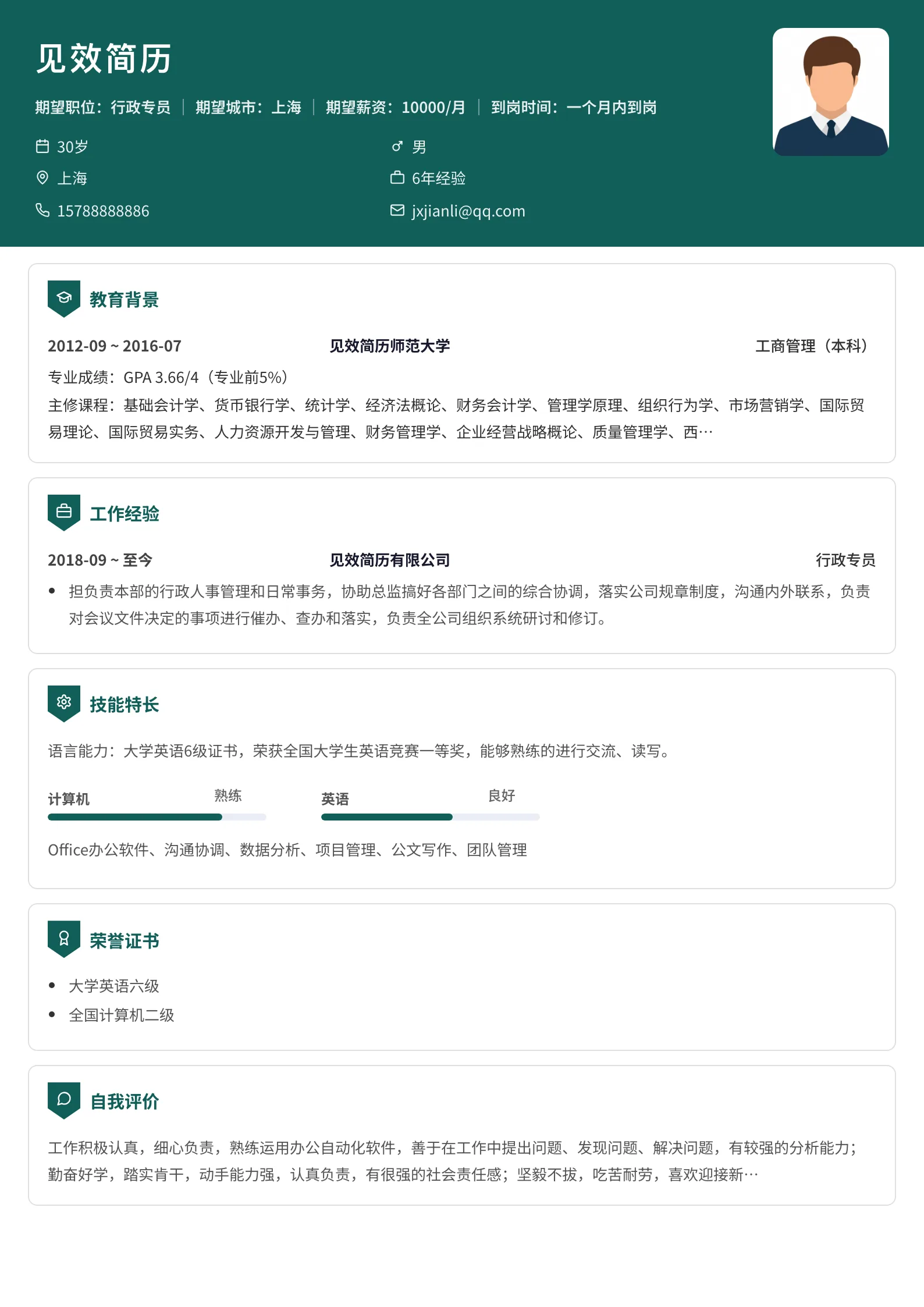Screen dimensions: 924x1307
Task: Click the 大学英语六级 certificate item
Action: tap(114, 986)
